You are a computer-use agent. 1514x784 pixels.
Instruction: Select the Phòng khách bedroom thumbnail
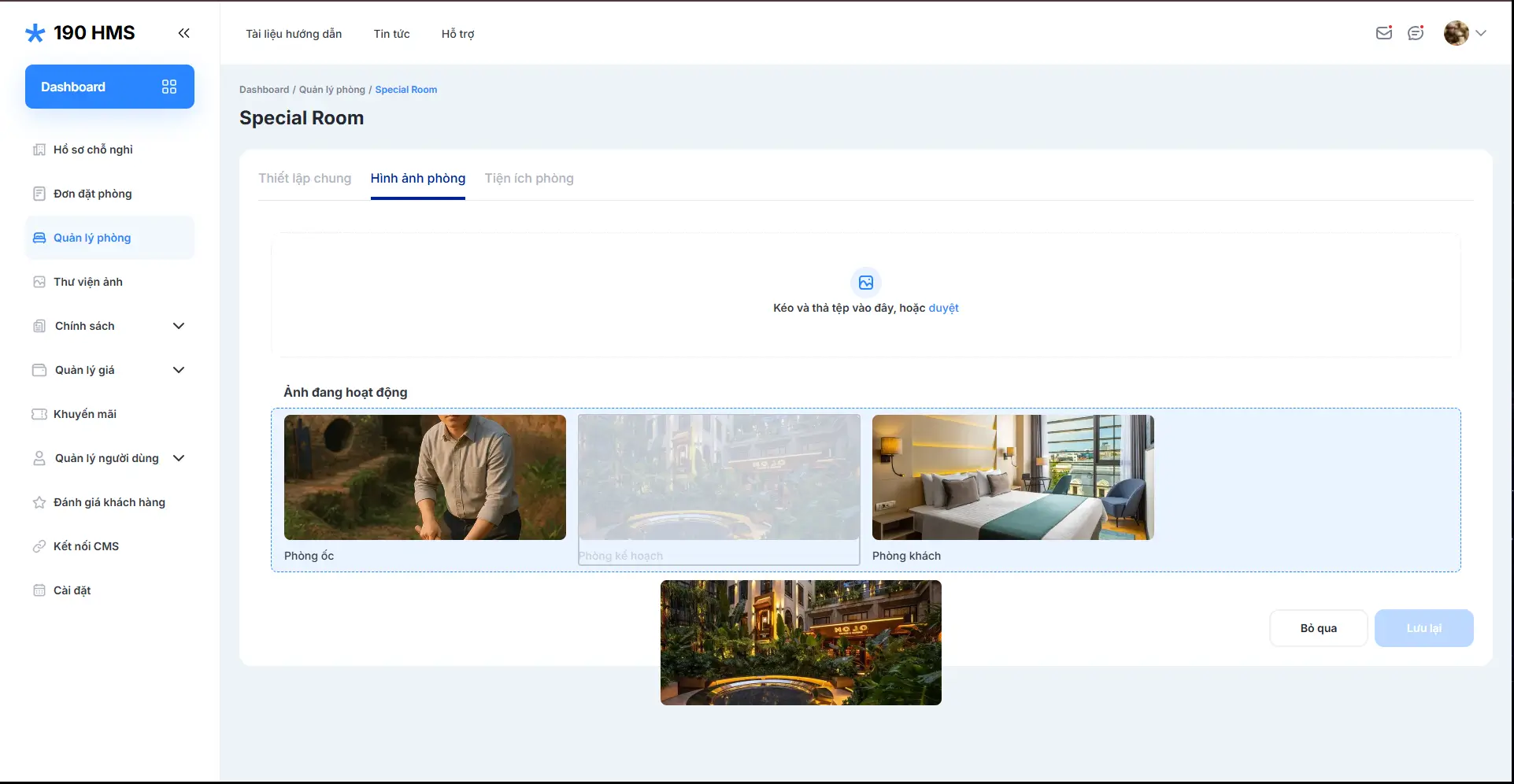pos(1012,477)
